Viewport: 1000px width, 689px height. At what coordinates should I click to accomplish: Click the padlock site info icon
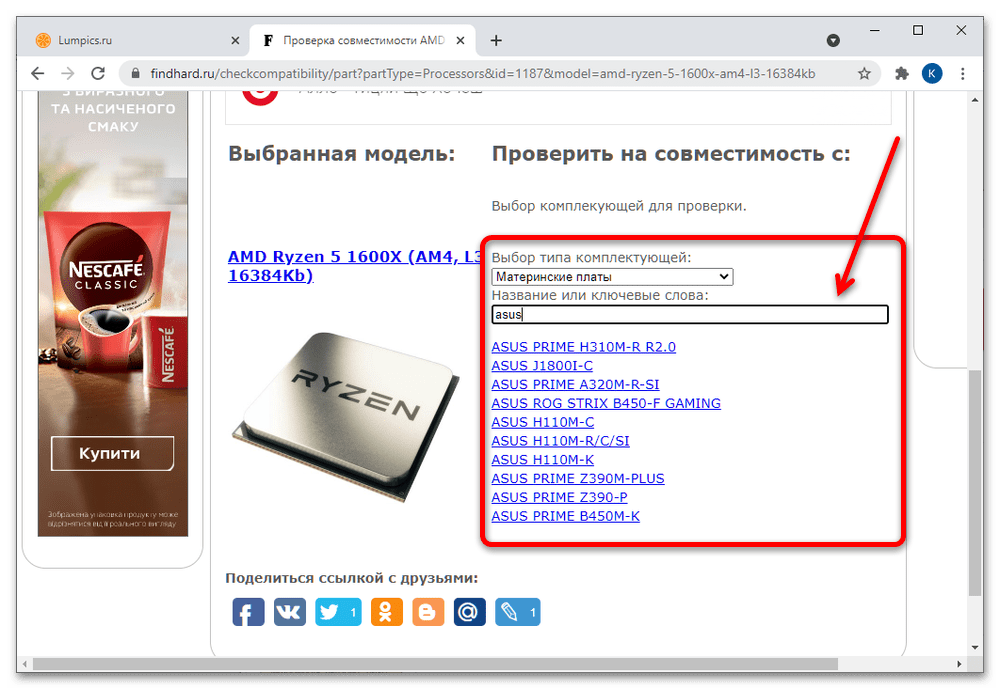click(x=135, y=73)
